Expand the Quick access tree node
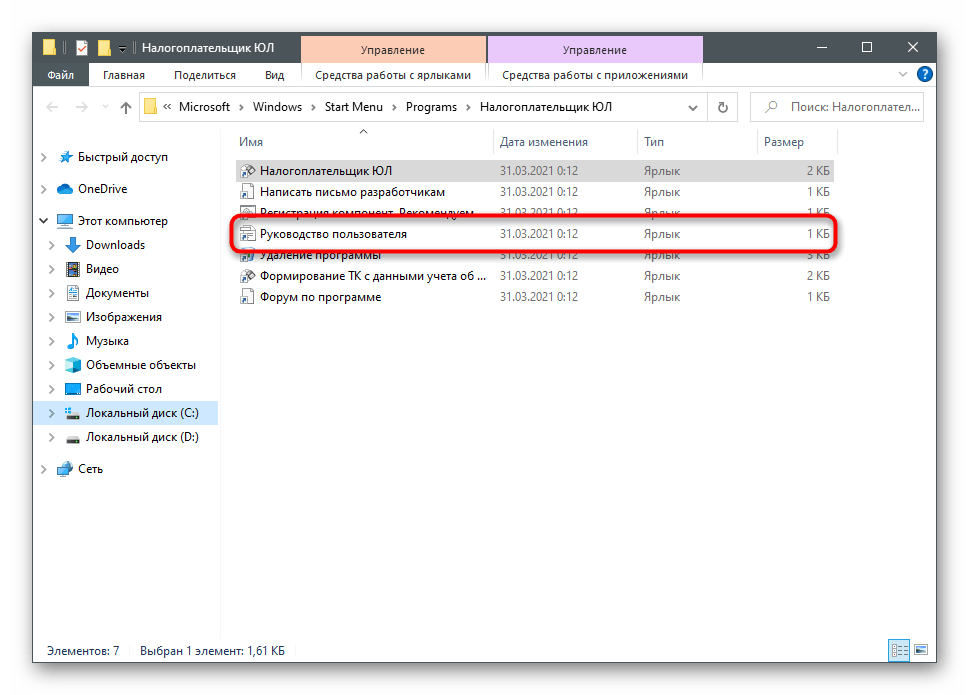This screenshot has width=969, height=695. pyautogui.click(x=43, y=158)
